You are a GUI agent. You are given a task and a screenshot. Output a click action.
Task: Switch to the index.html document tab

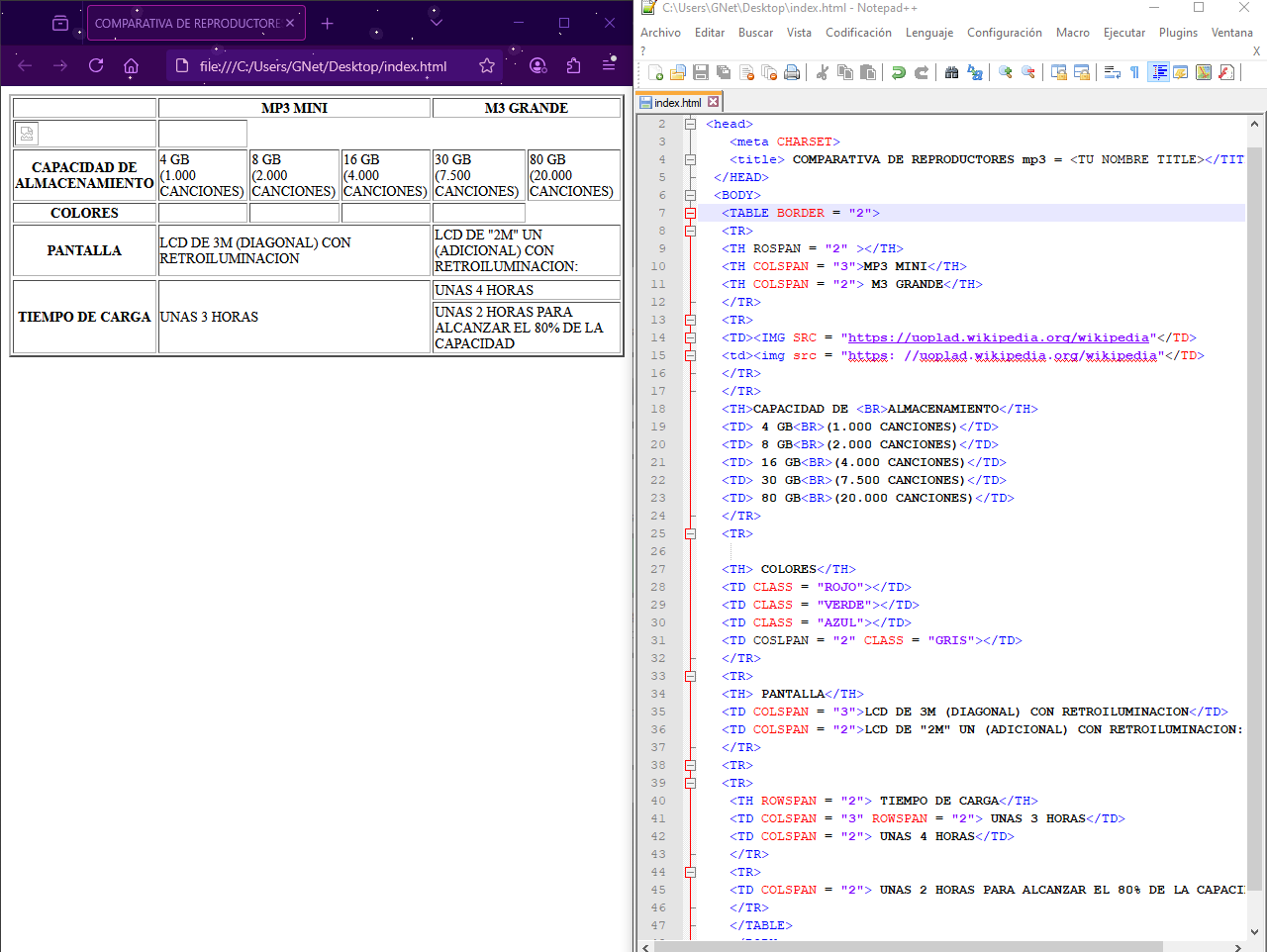(678, 102)
